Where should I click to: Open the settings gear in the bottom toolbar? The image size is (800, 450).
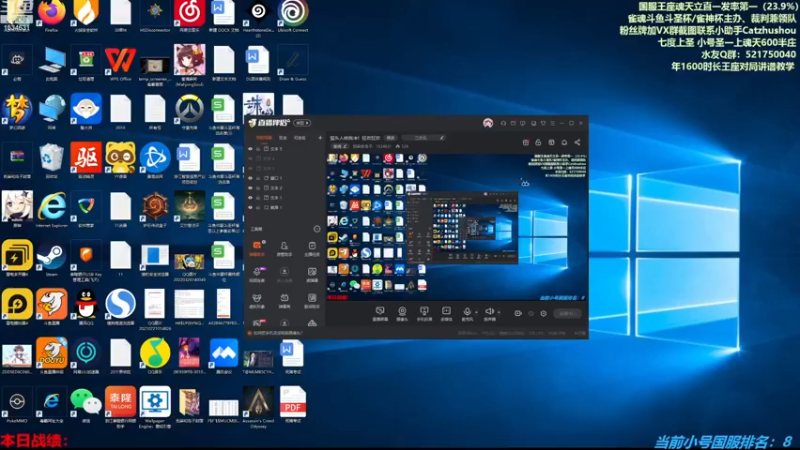point(543,313)
